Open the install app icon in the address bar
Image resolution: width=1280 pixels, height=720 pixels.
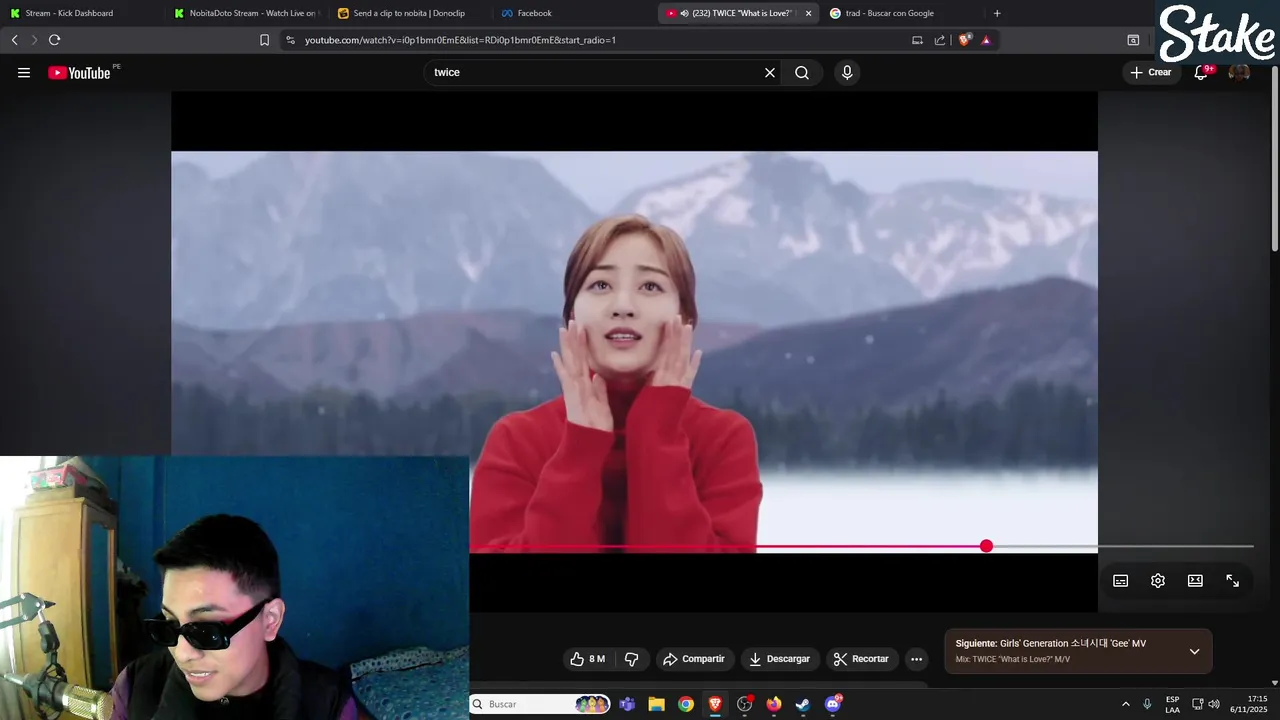click(x=917, y=40)
